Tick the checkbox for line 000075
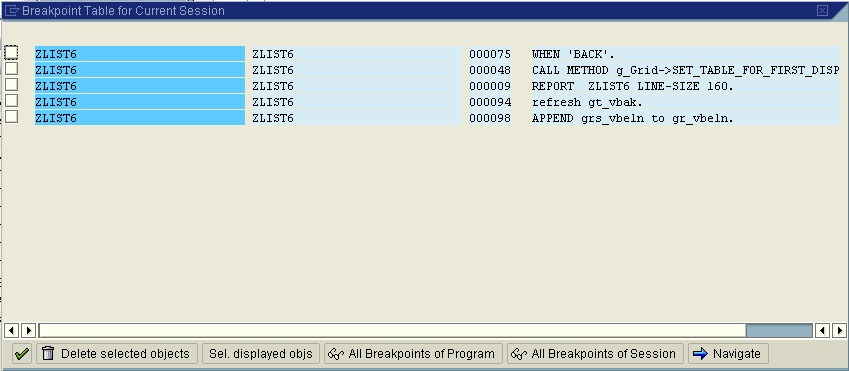Screen dimensions: 849x371 pos(11,53)
